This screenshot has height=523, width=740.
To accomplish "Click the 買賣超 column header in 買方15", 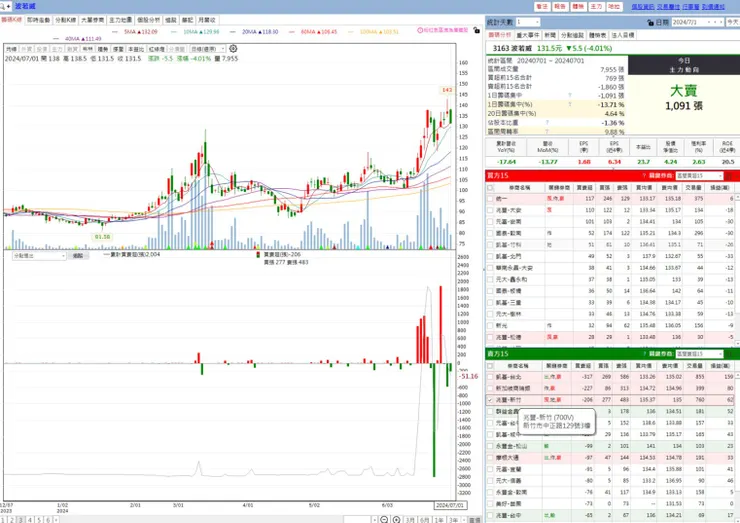I will pos(584,187).
